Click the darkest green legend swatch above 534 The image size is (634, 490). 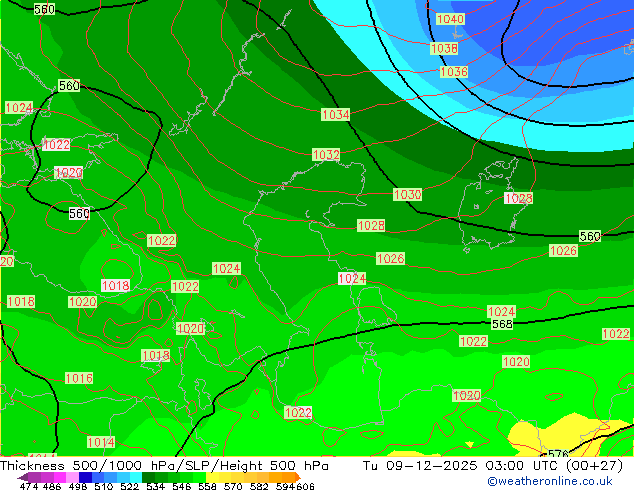(x=148, y=477)
